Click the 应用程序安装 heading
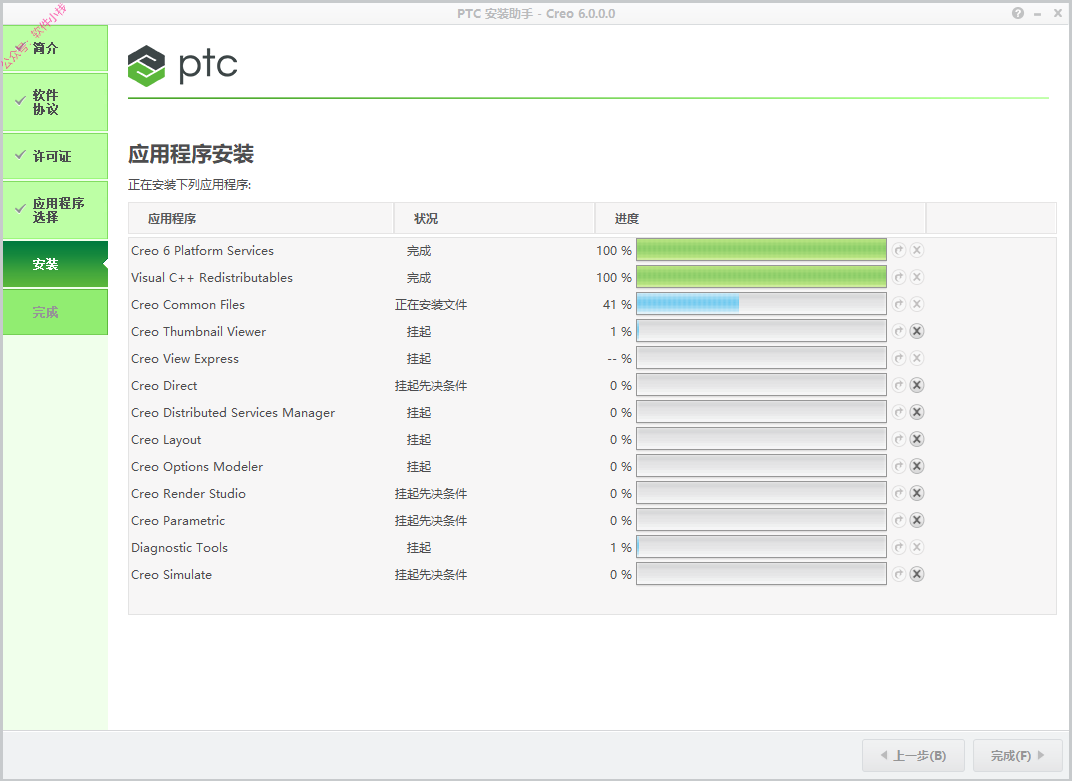This screenshot has width=1072, height=781. tap(191, 155)
